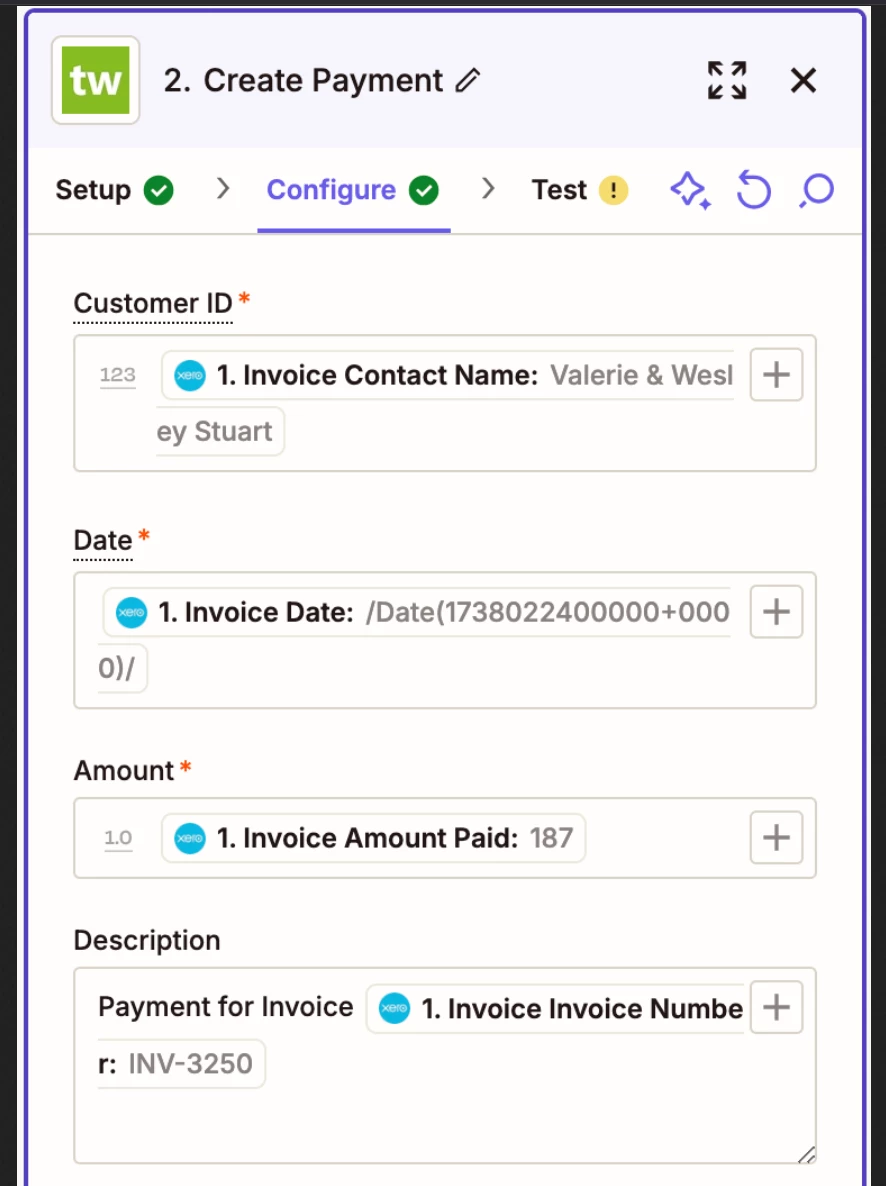Viewport: 886px width, 1186px height.
Task: Click green checkmark beside Configure
Action: point(424,191)
